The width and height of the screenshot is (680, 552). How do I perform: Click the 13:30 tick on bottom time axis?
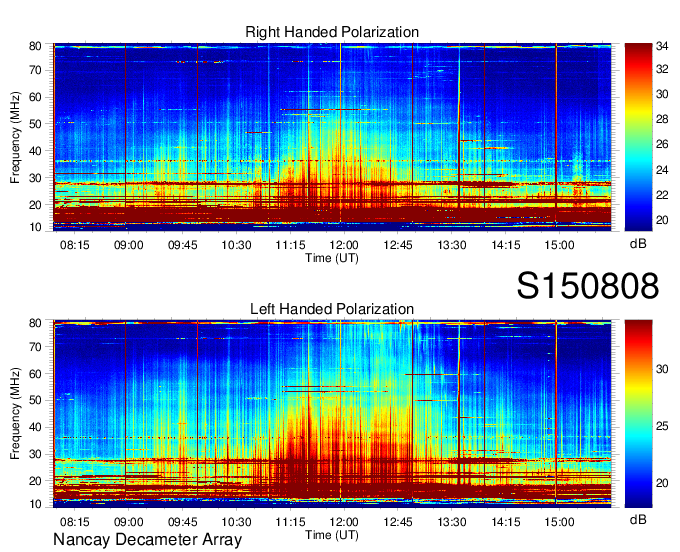point(451,522)
